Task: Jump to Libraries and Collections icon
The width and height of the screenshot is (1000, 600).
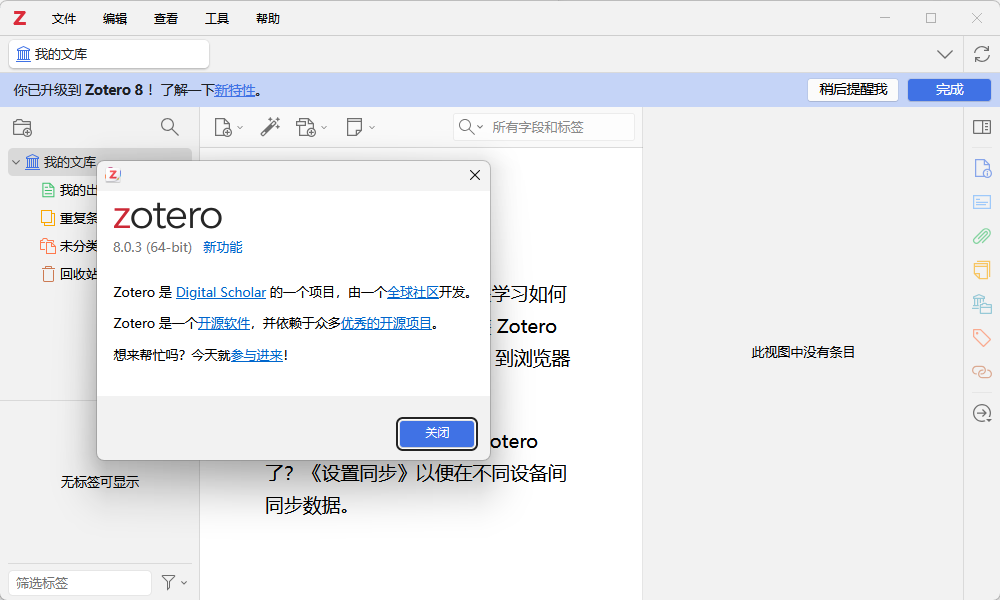Action: click(982, 304)
